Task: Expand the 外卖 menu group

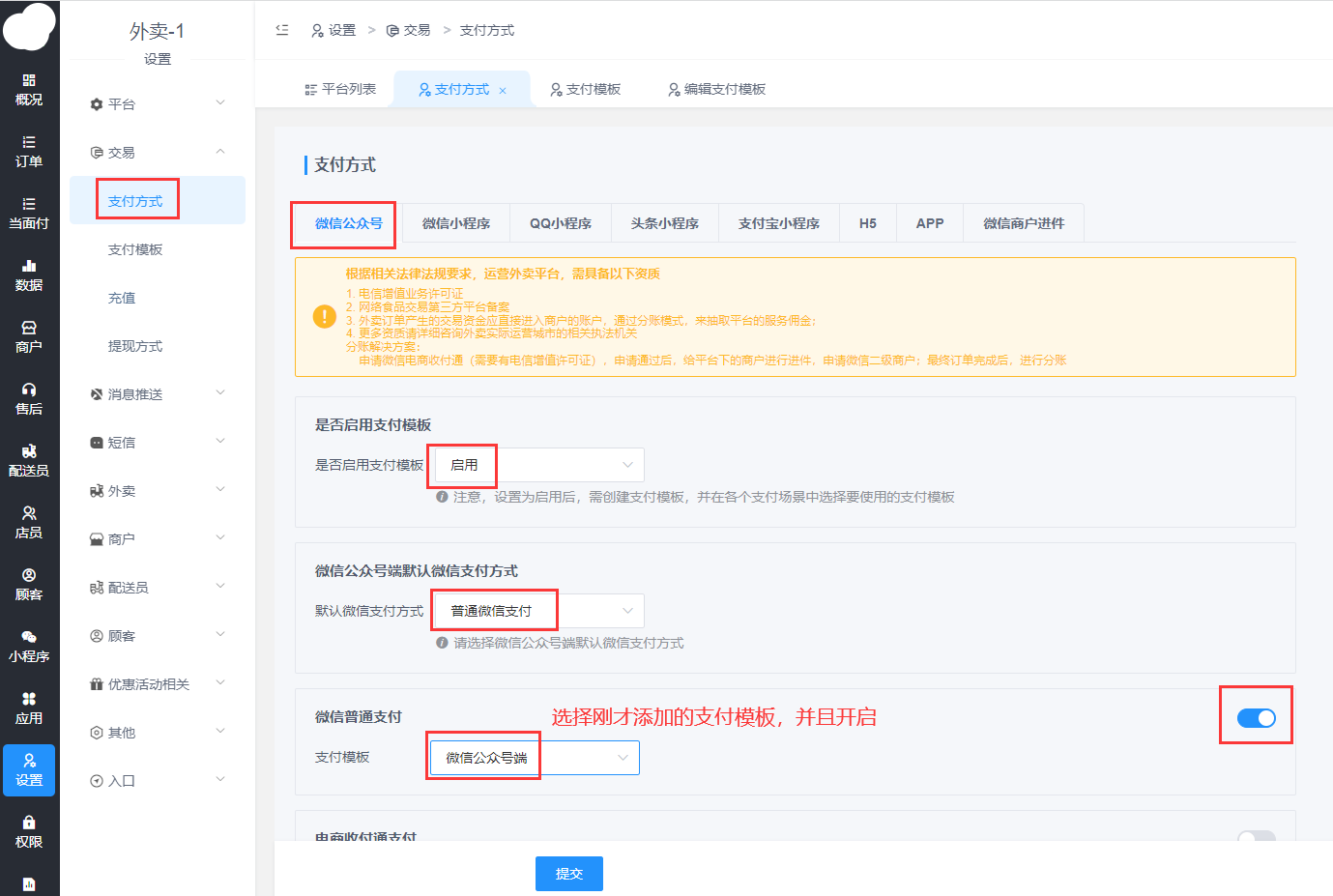Action: click(x=158, y=490)
